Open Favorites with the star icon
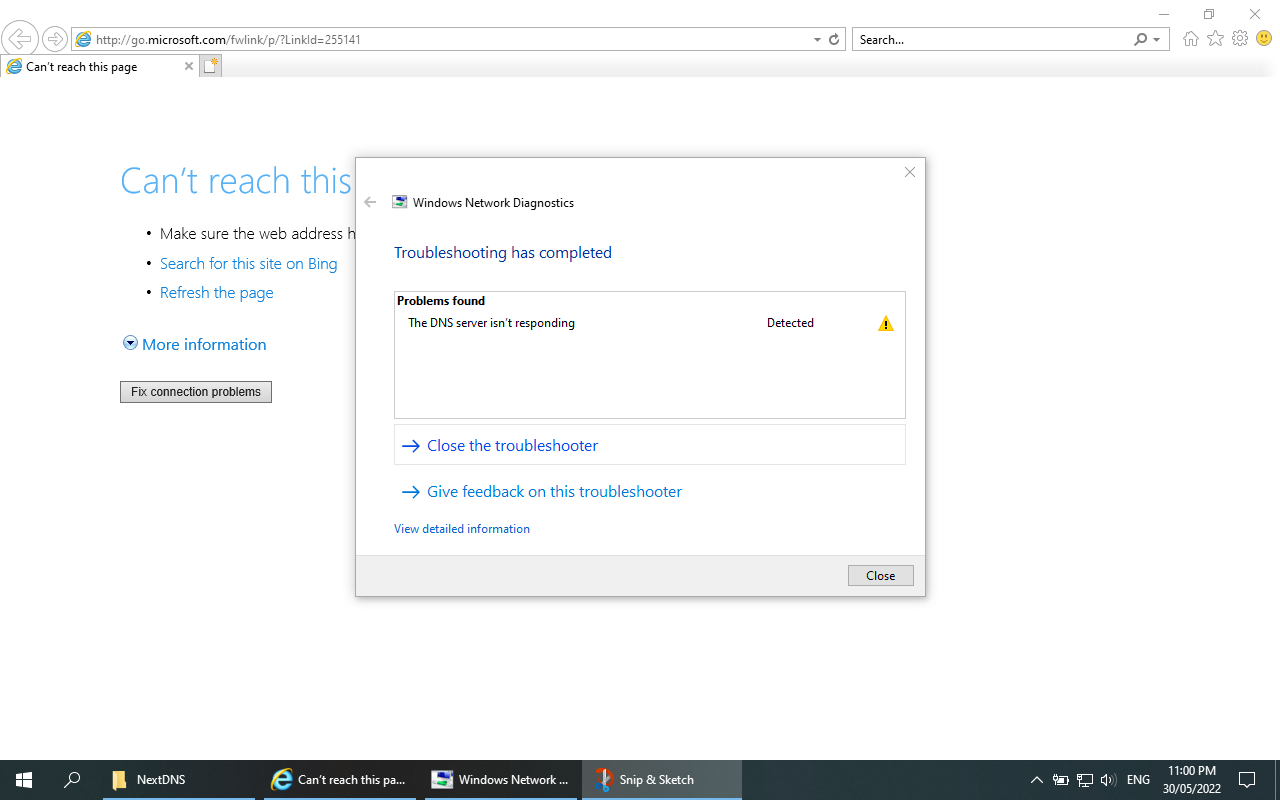The height and width of the screenshot is (800, 1280). [x=1214, y=38]
